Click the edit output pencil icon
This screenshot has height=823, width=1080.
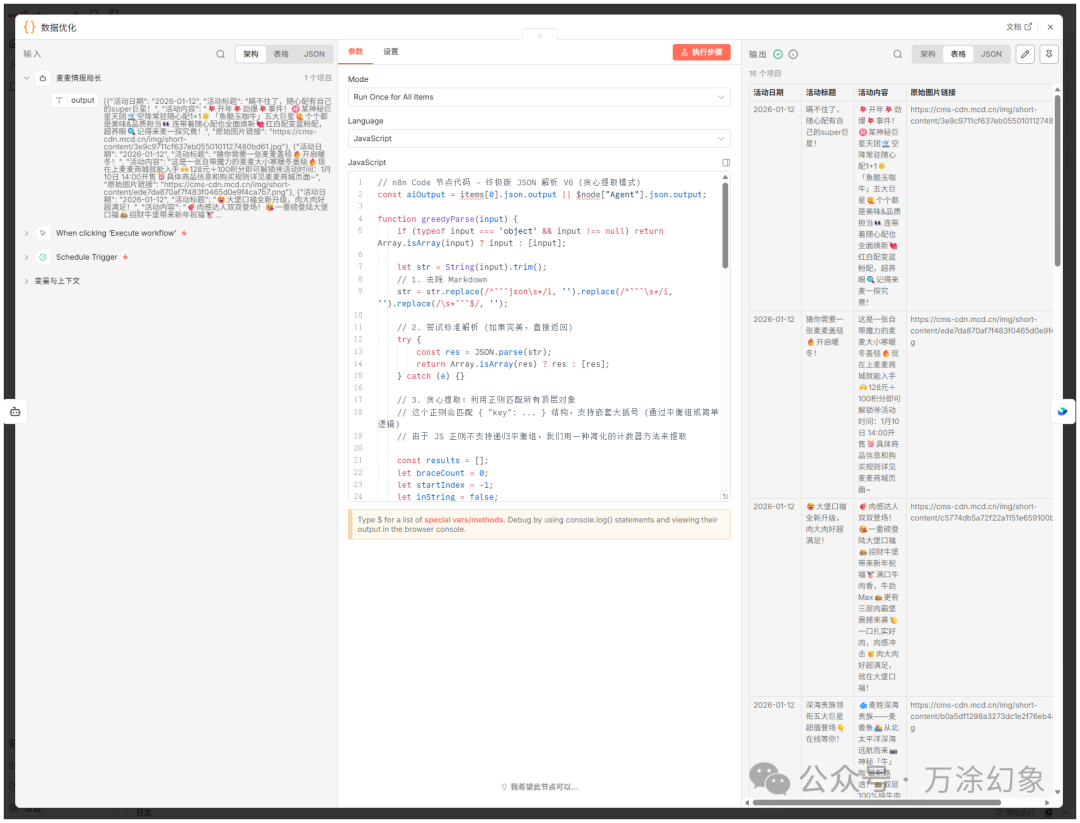click(x=1025, y=54)
